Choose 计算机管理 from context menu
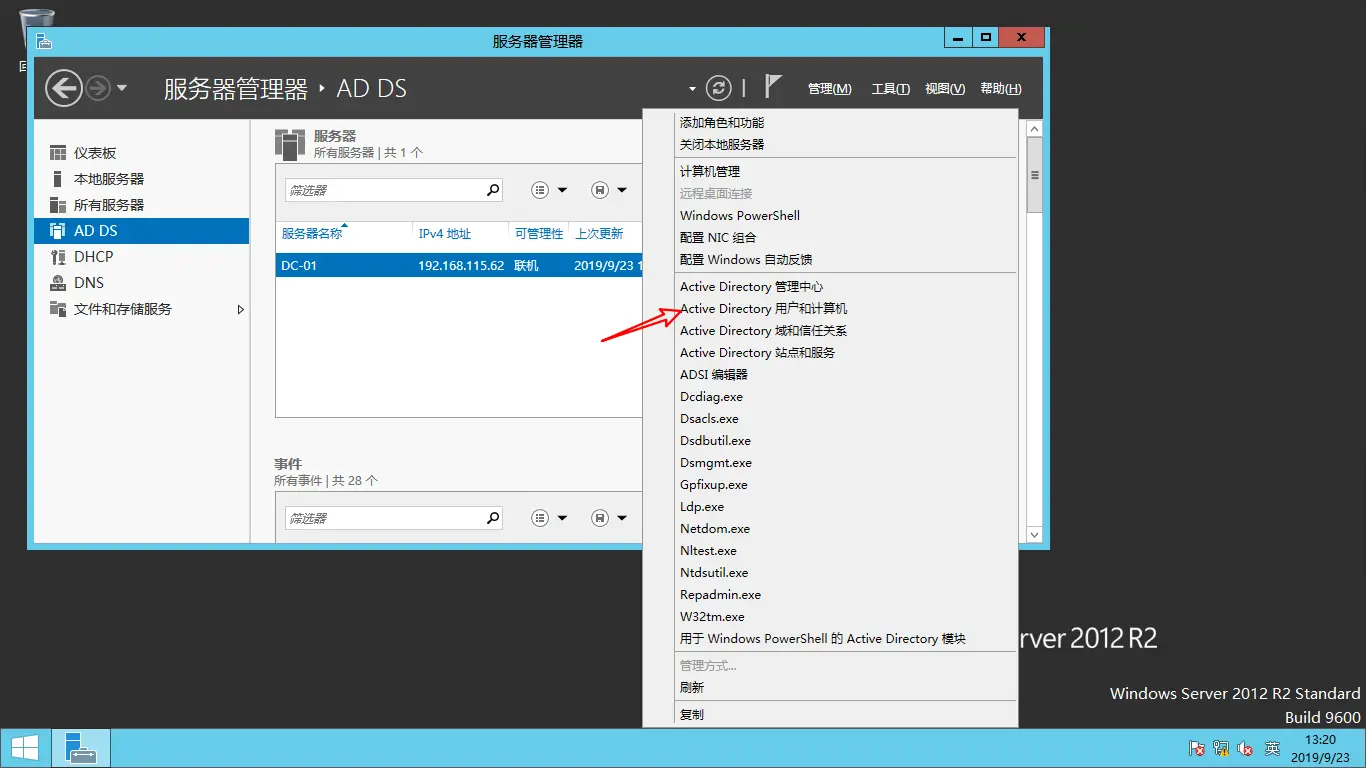This screenshot has width=1366, height=768. (x=830, y=172)
